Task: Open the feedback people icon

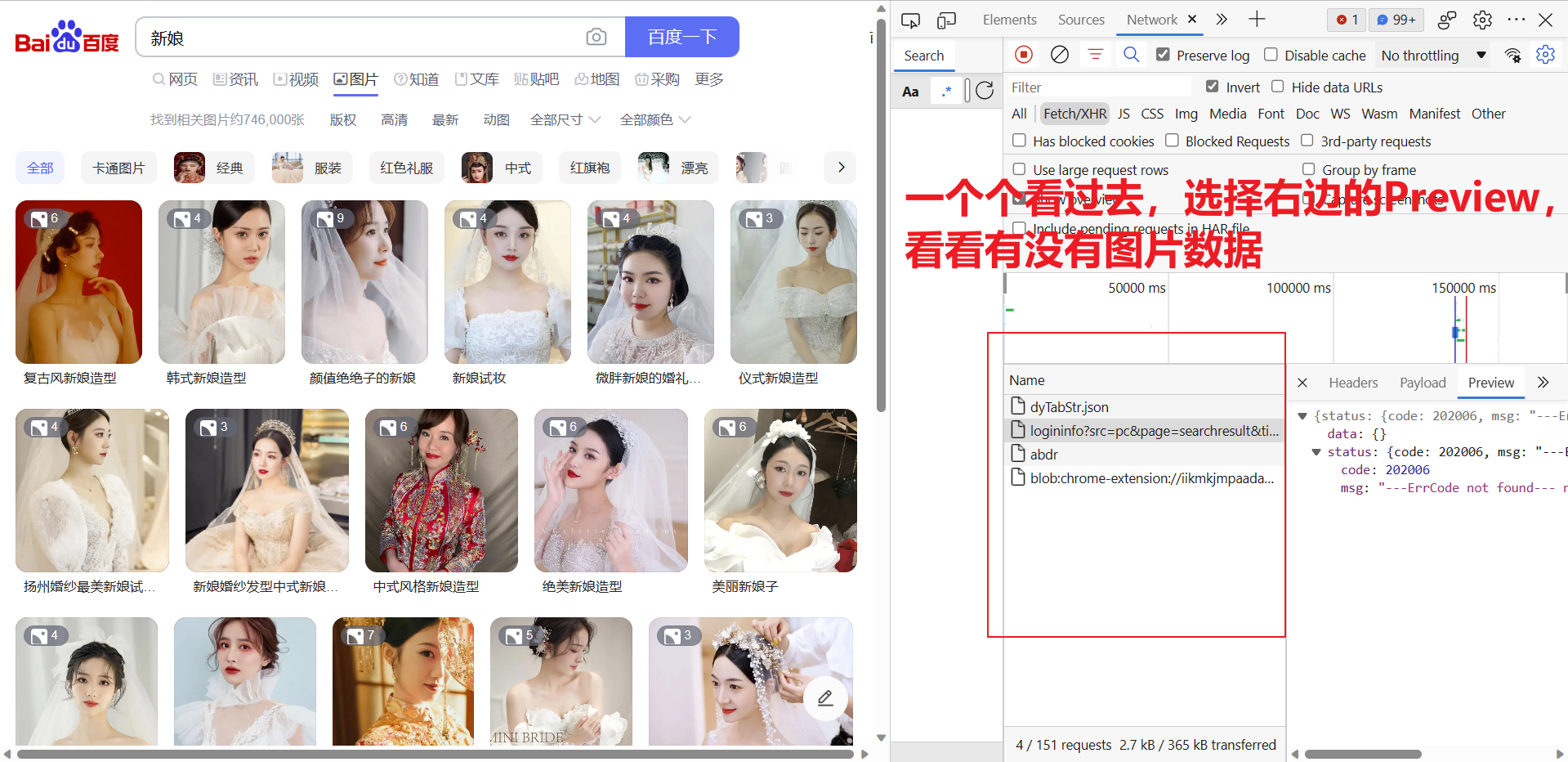Action: (x=1447, y=20)
